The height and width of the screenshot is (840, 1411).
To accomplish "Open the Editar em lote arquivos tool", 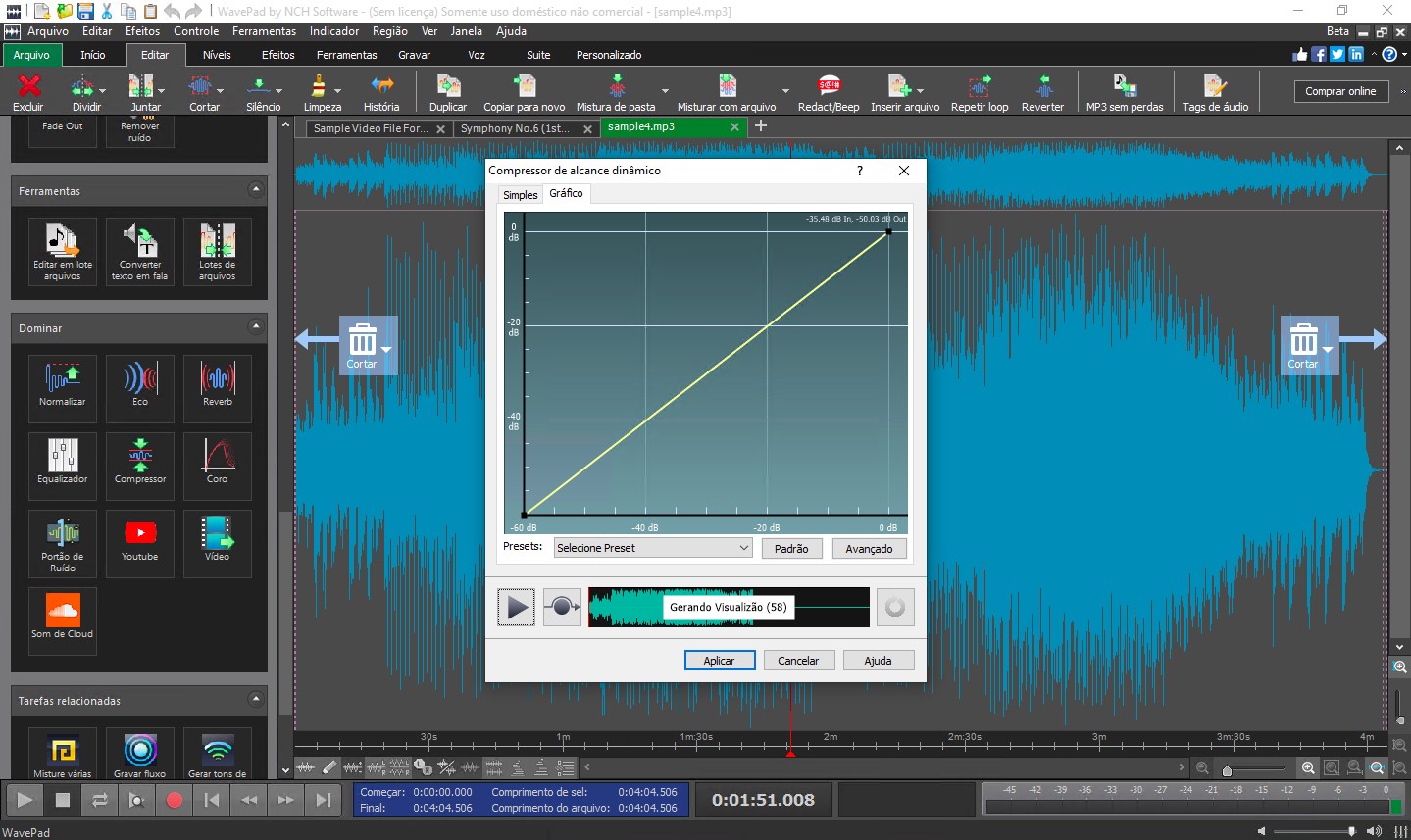I will tap(62, 251).
